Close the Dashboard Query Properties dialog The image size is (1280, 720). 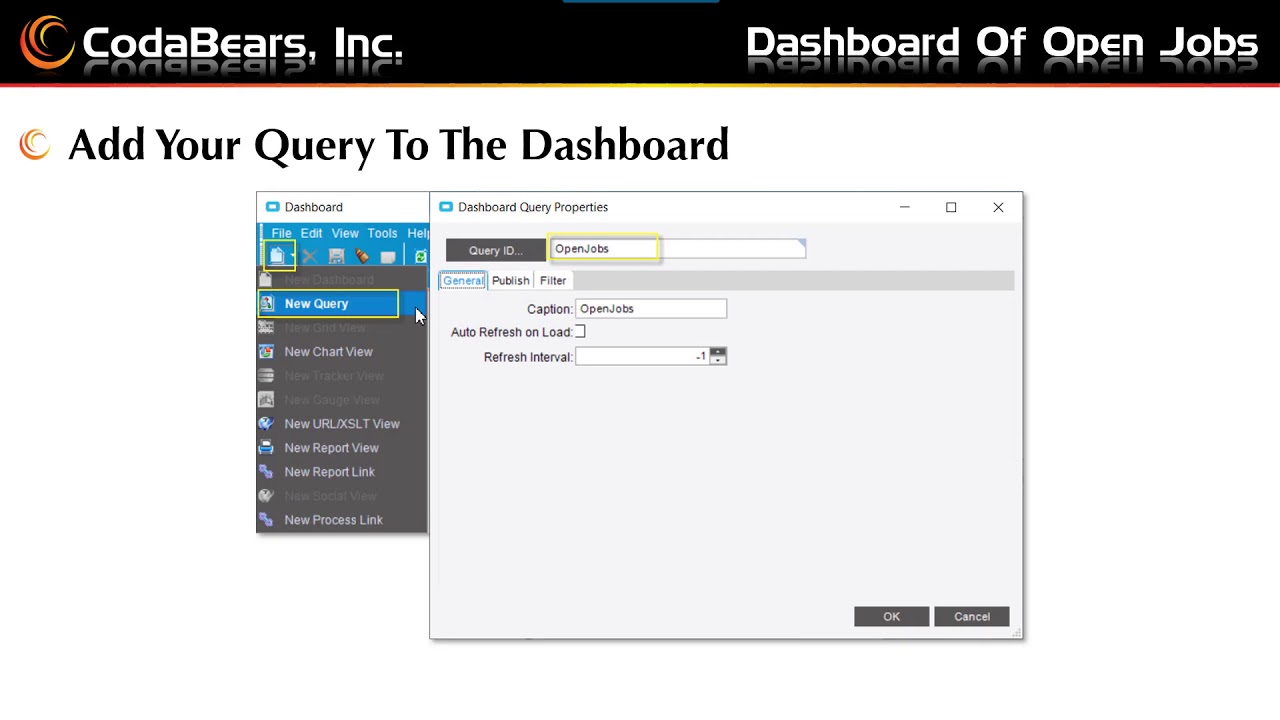coord(998,207)
